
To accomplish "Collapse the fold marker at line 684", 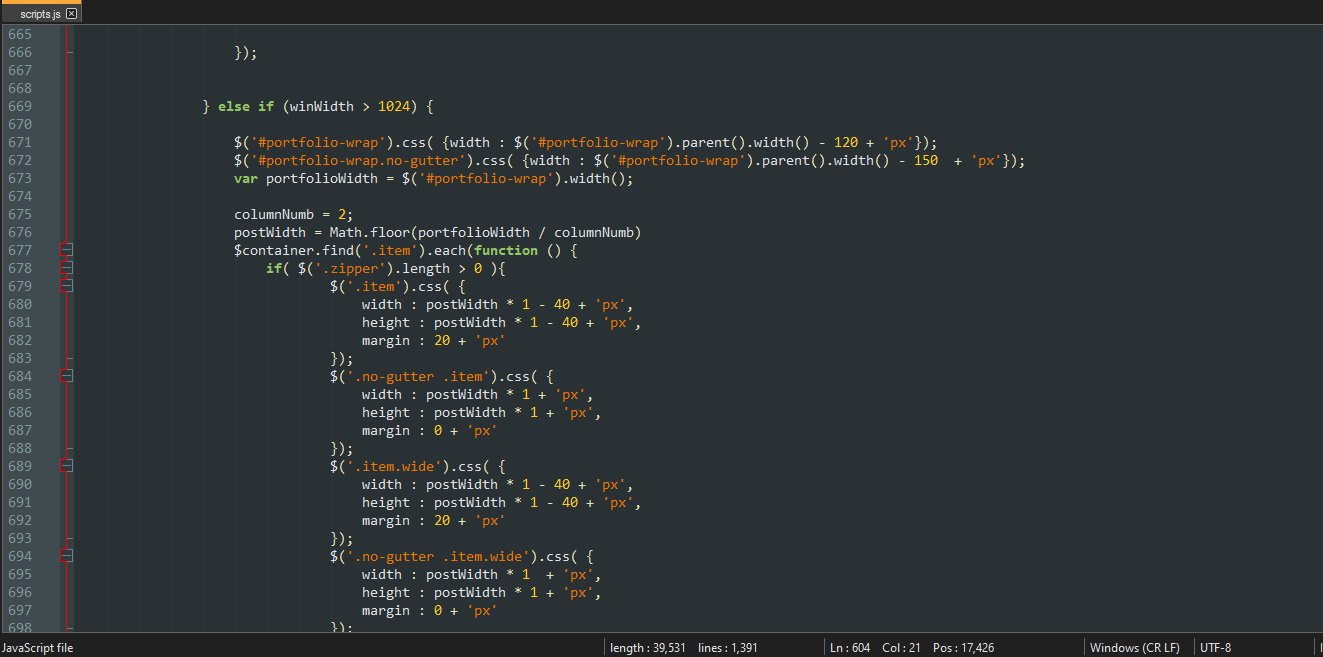I will 67,376.
